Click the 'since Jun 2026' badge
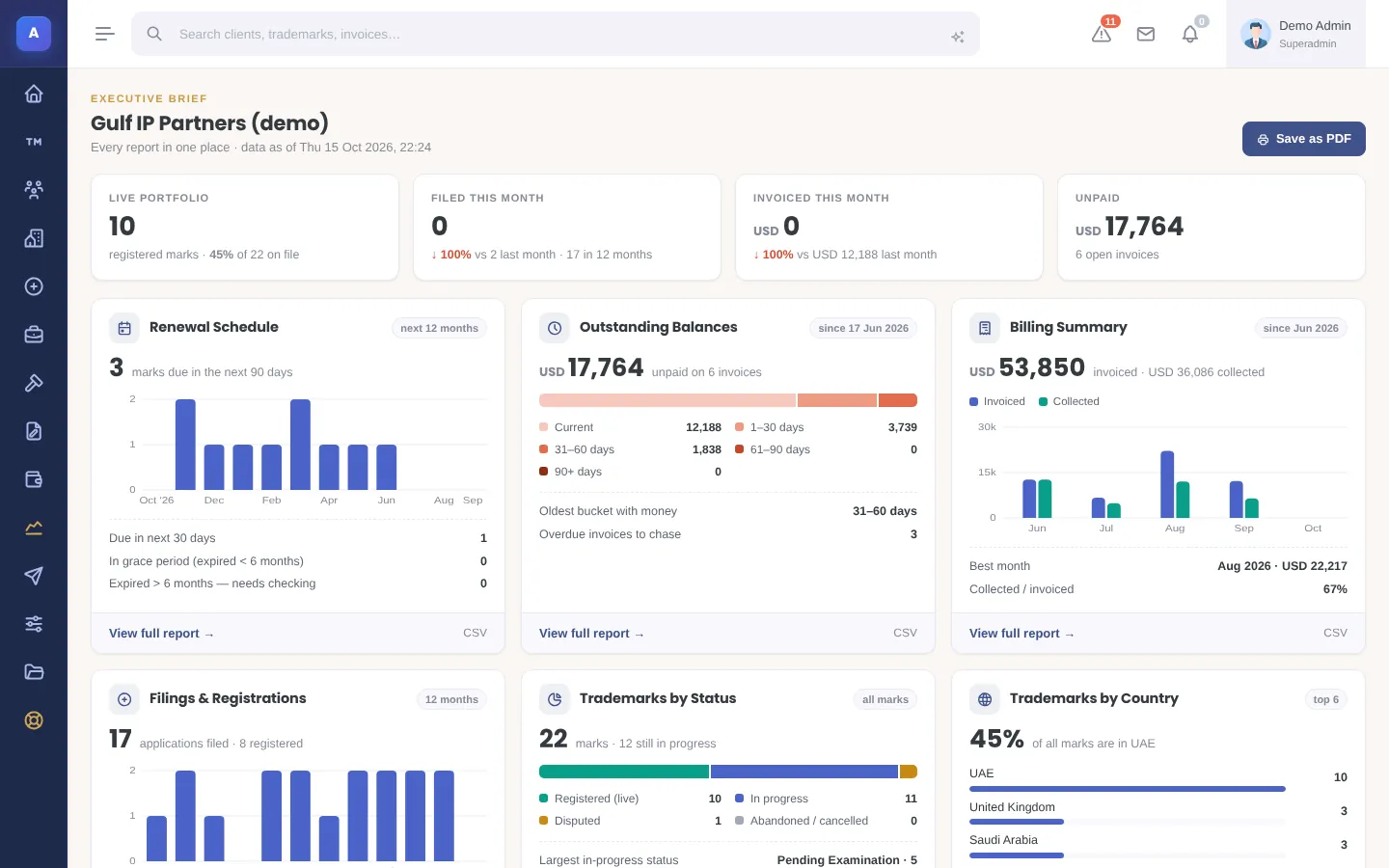This screenshot has width=1389, height=868. pyautogui.click(x=1300, y=328)
